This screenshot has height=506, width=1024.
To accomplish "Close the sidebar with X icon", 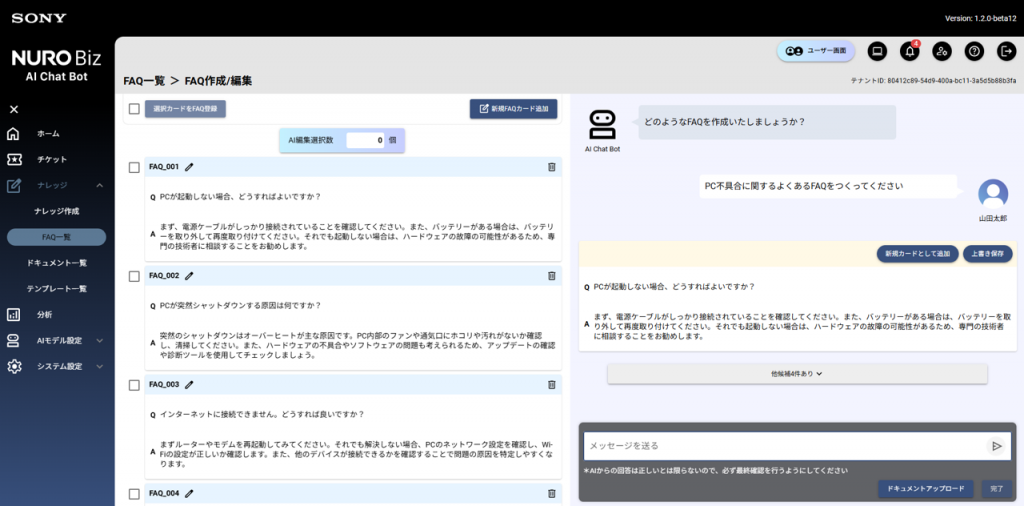I will click(x=14, y=109).
